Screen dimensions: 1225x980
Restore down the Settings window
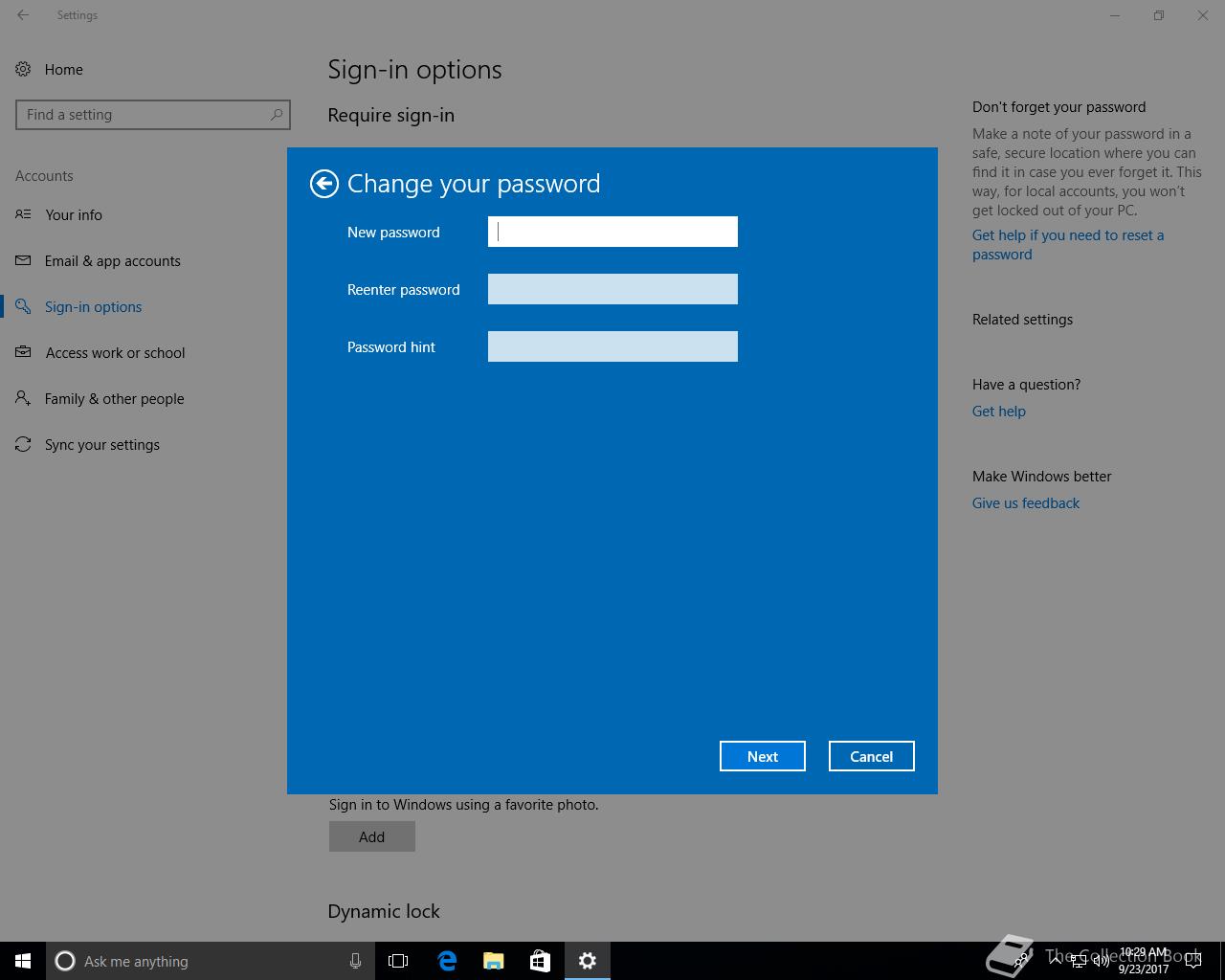click(1159, 15)
